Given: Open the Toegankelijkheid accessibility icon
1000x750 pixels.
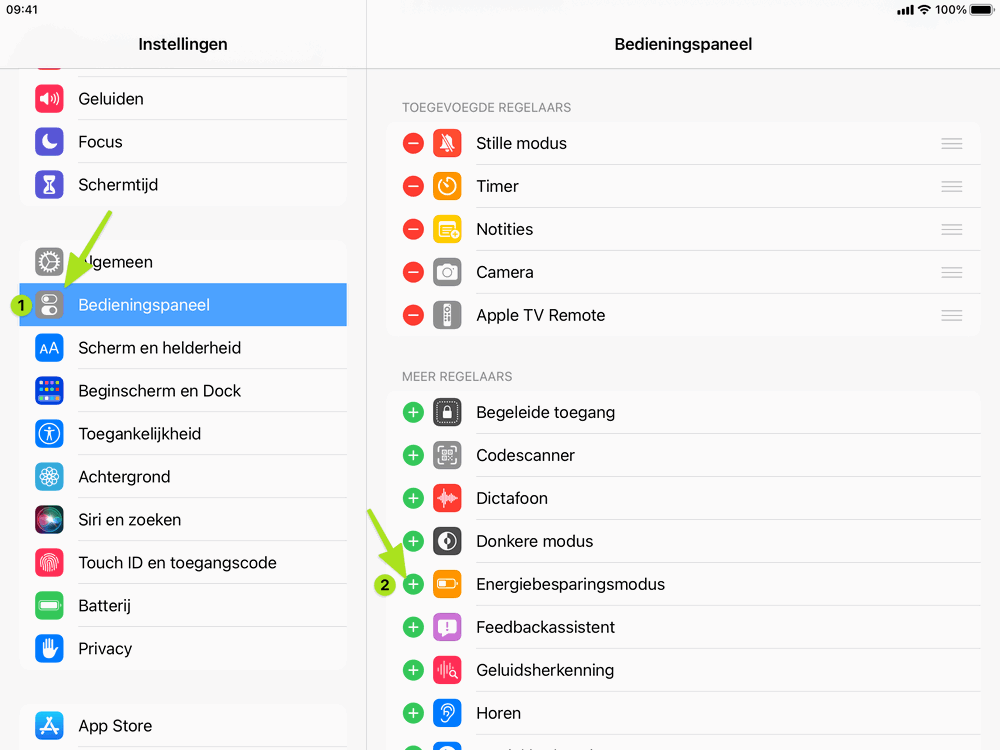Looking at the screenshot, I should click(49, 434).
